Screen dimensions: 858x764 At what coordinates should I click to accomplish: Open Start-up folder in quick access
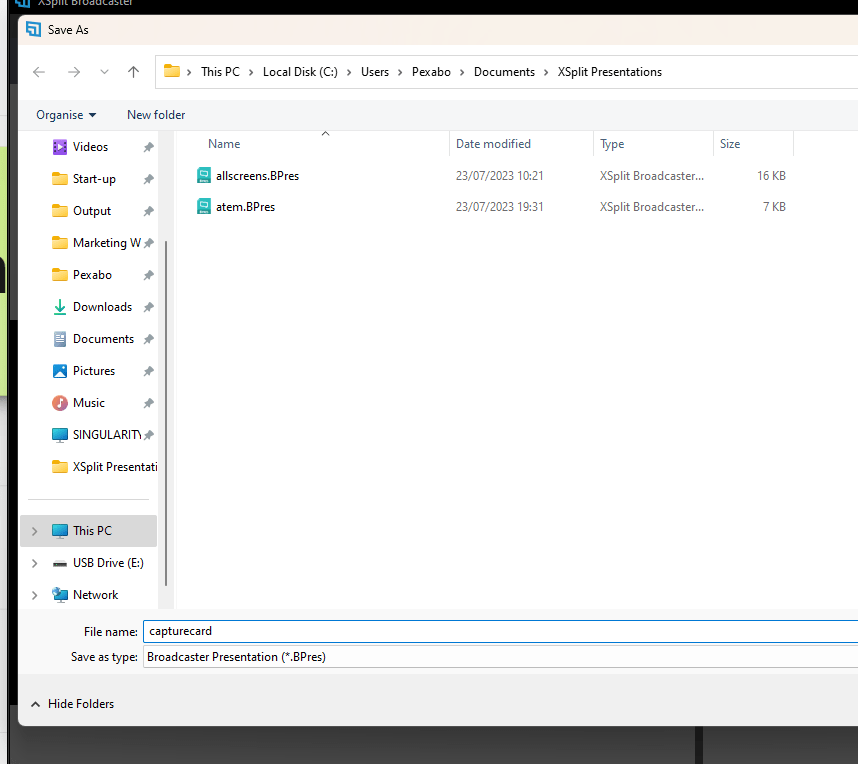94,179
